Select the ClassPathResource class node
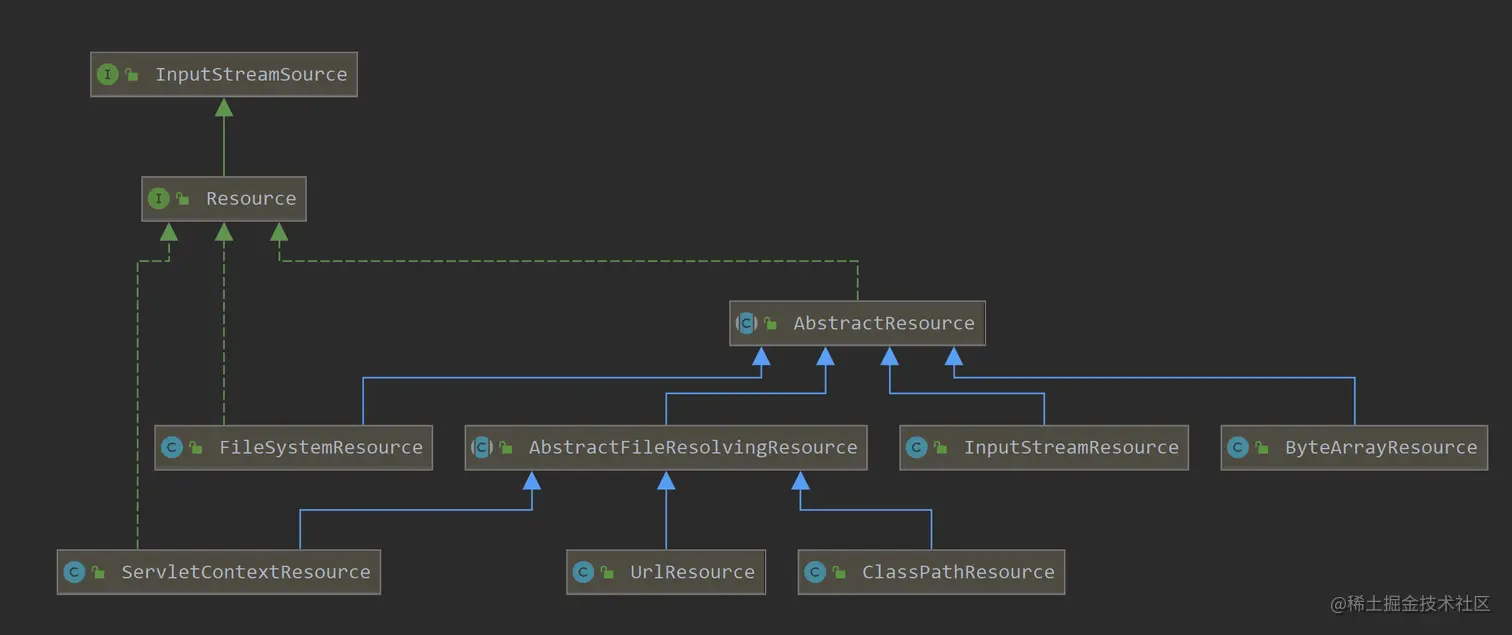This screenshot has height=635, width=1512. 931,572
